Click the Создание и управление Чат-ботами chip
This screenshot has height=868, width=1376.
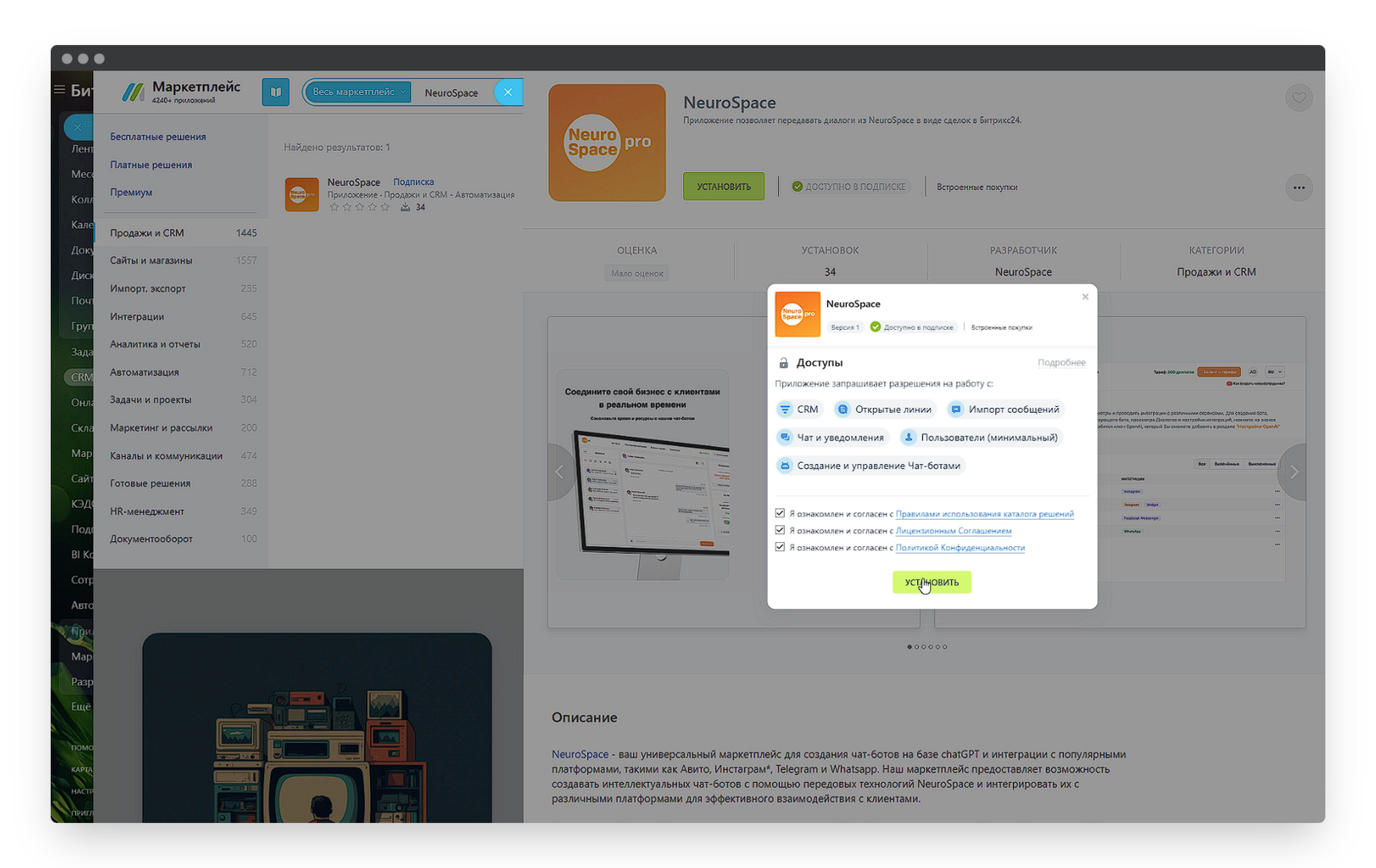pos(869,465)
